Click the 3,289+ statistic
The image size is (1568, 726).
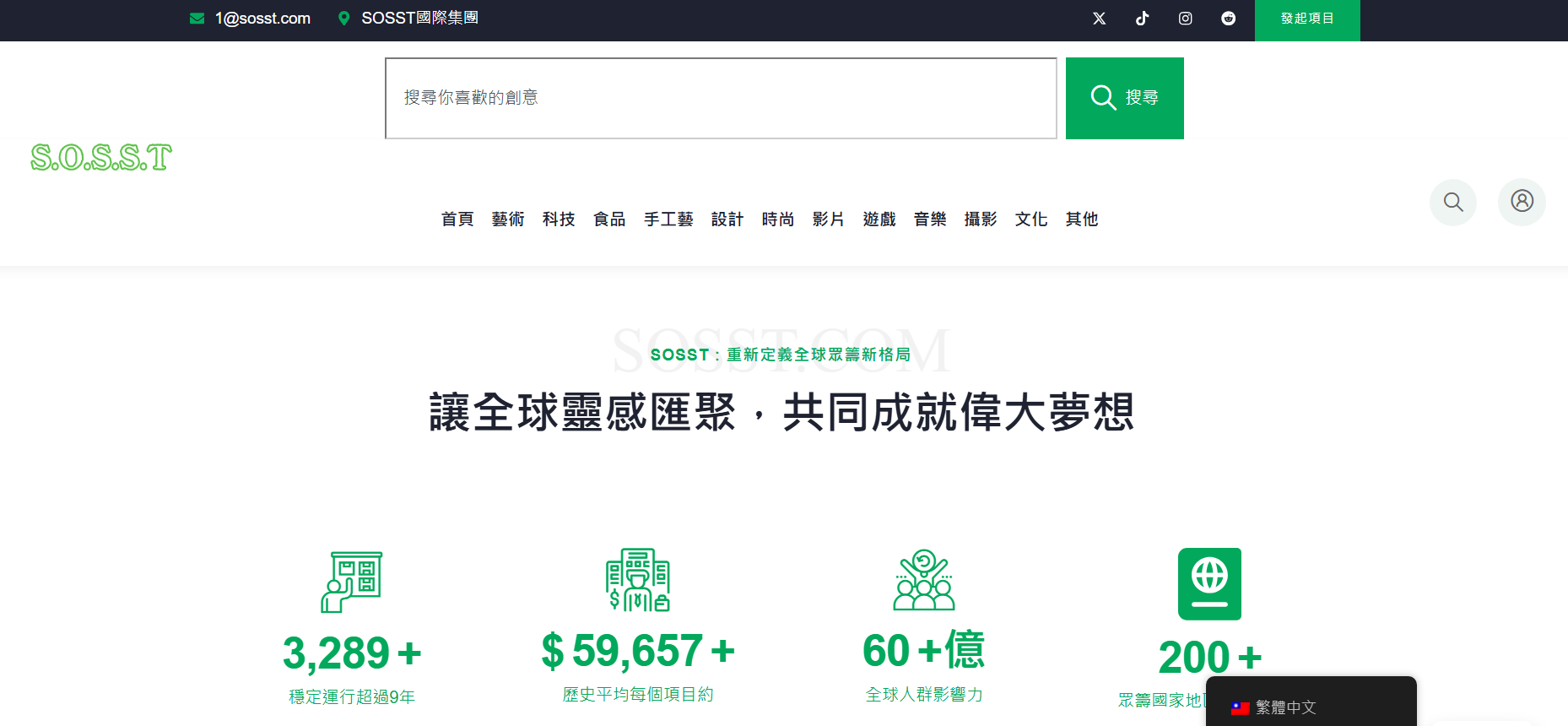pos(352,653)
